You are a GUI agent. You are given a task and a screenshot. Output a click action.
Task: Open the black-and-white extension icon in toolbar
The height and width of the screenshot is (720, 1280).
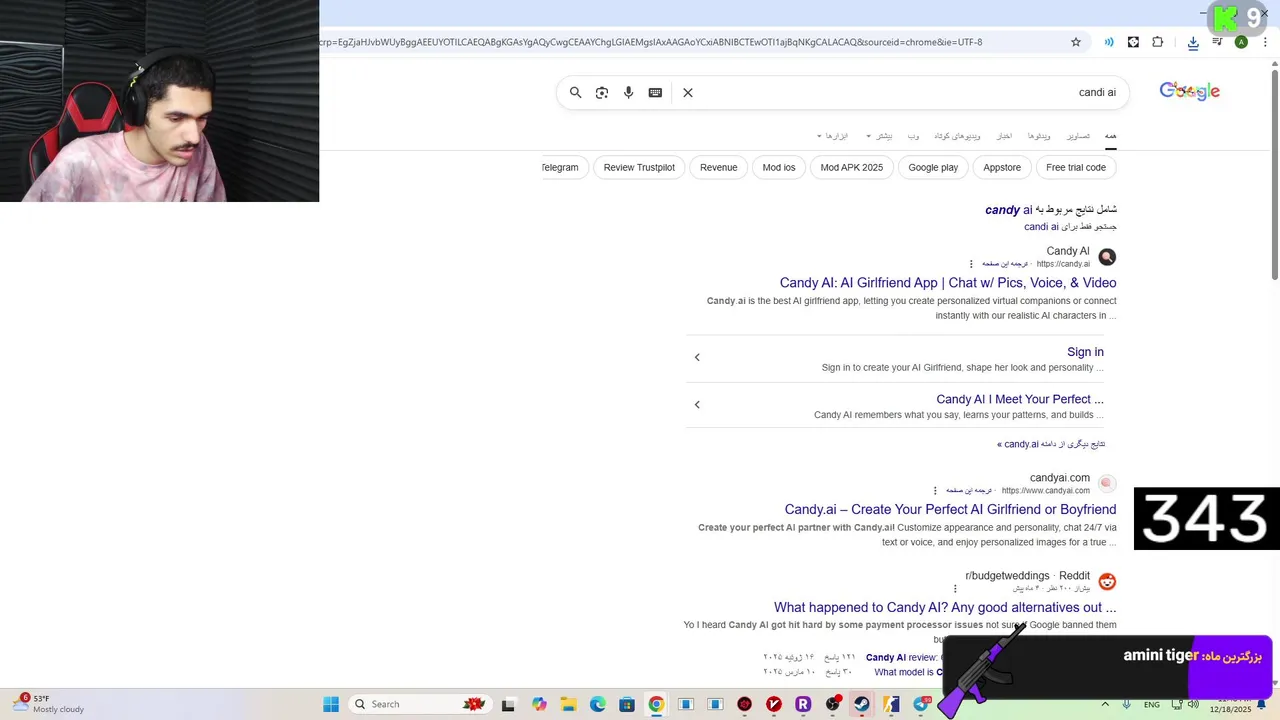(1133, 42)
